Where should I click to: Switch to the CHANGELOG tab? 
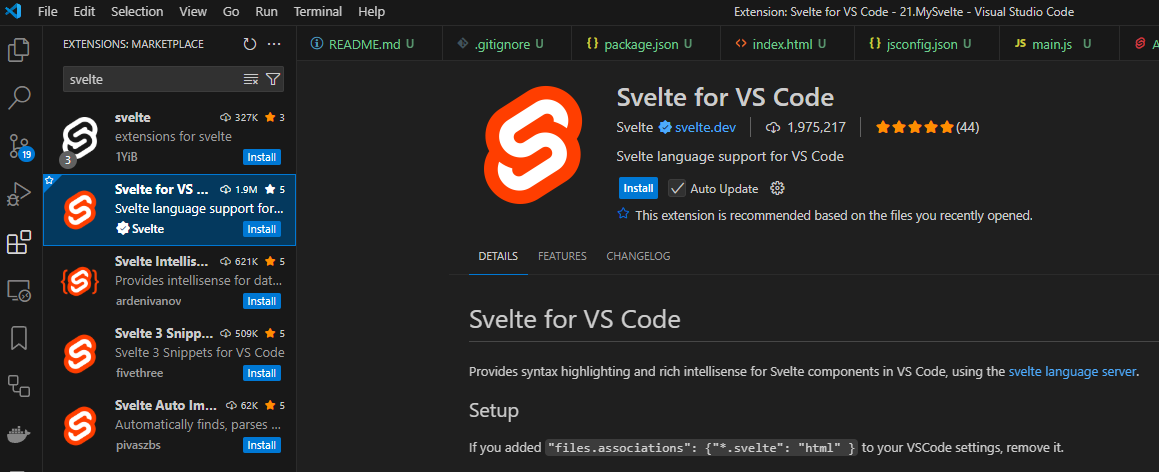pos(638,256)
